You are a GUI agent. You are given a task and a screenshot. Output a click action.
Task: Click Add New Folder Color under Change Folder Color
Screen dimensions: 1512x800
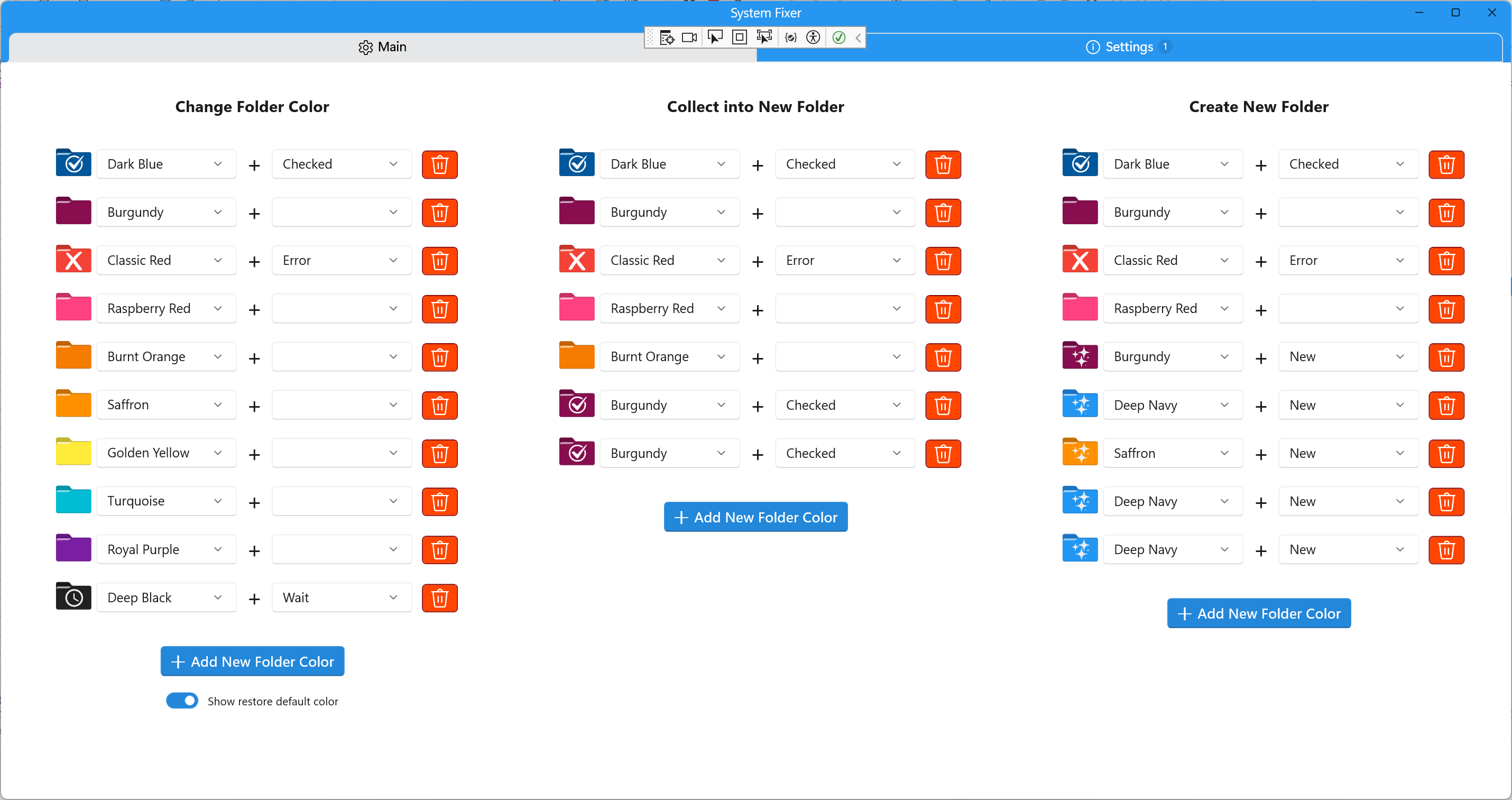click(252, 661)
